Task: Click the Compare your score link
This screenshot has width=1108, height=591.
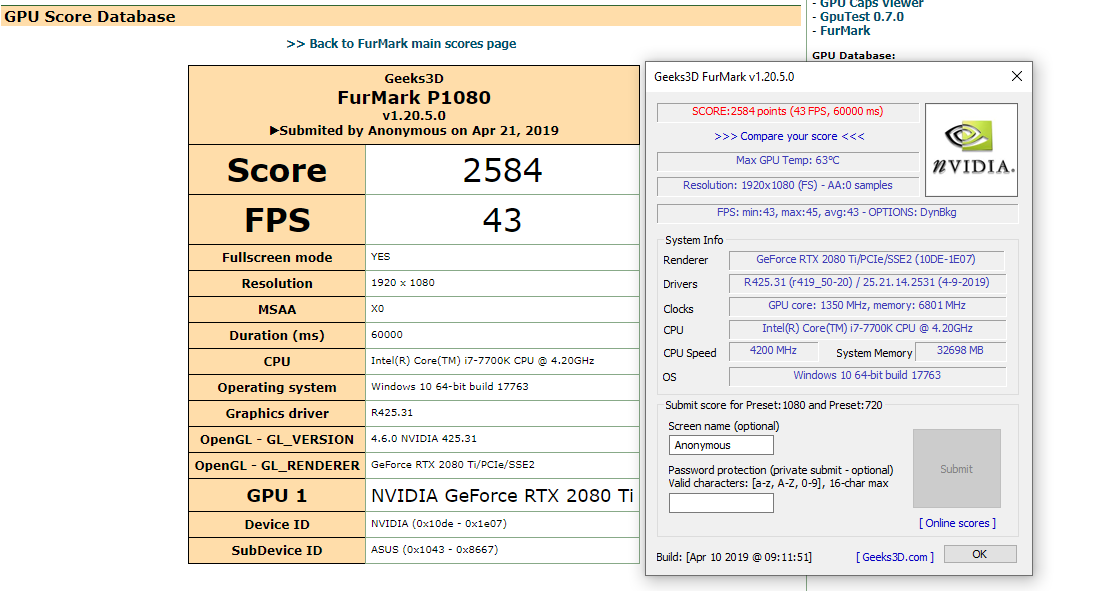Action: click(x=789, y=136)
